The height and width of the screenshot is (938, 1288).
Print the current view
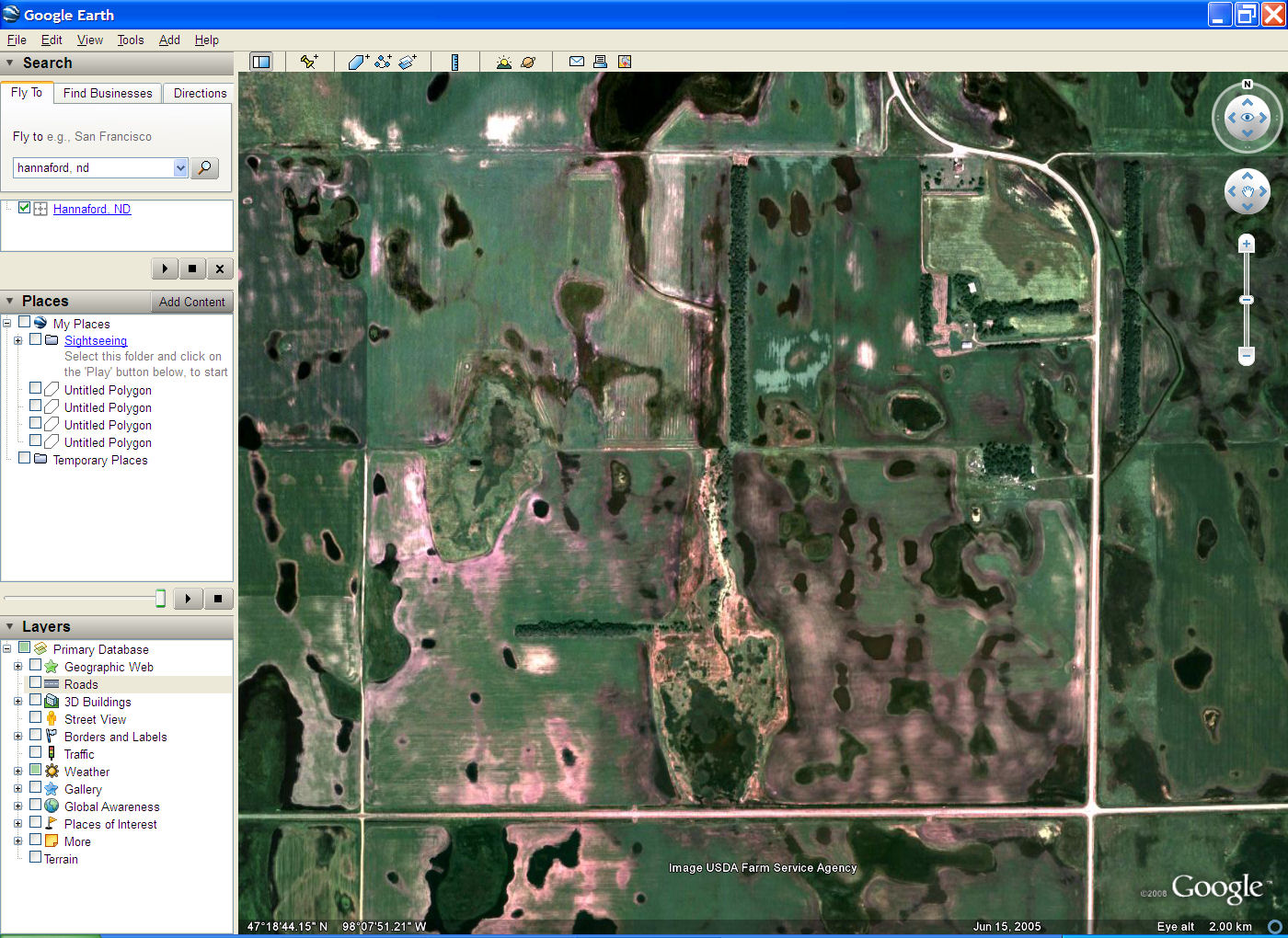(x=600, y=62)
